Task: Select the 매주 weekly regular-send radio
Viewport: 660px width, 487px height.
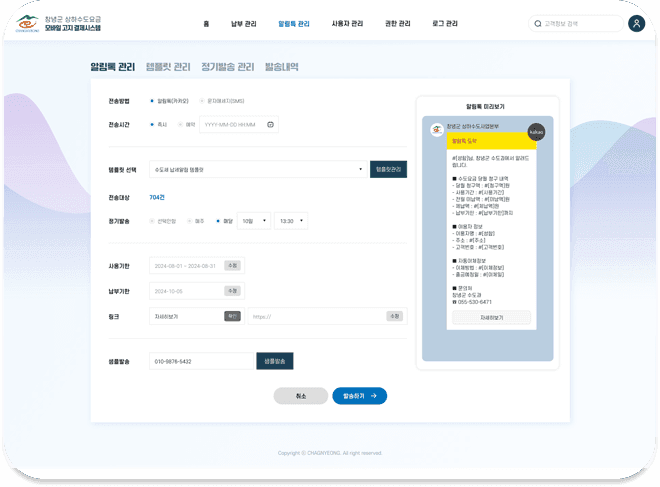Action: (189, 221)
